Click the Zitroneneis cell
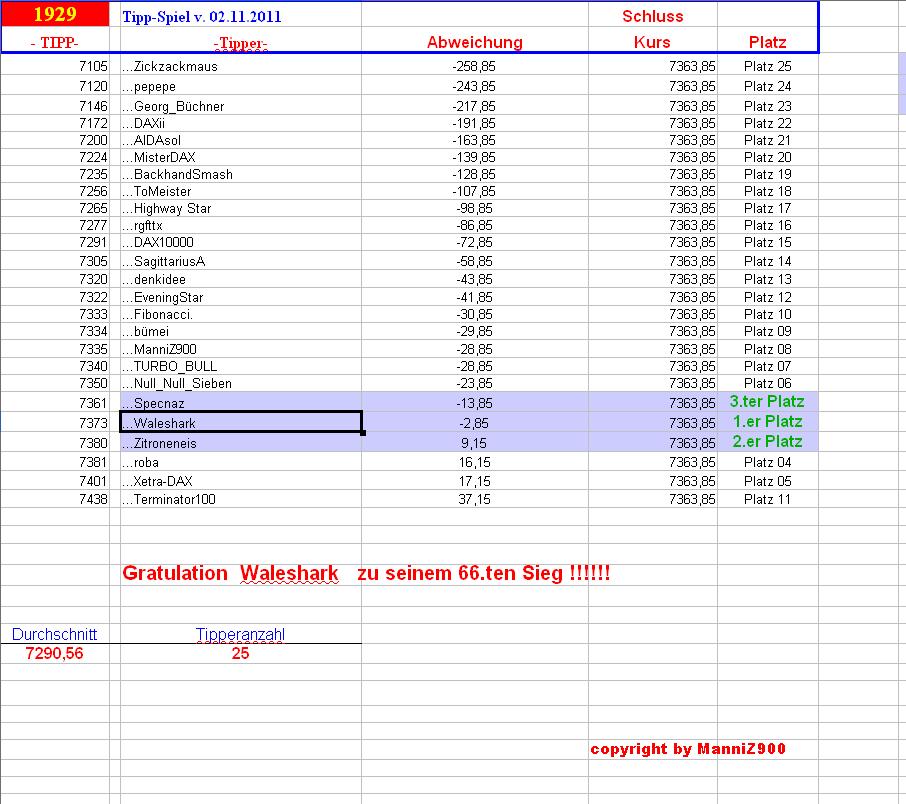 point(240,443)
